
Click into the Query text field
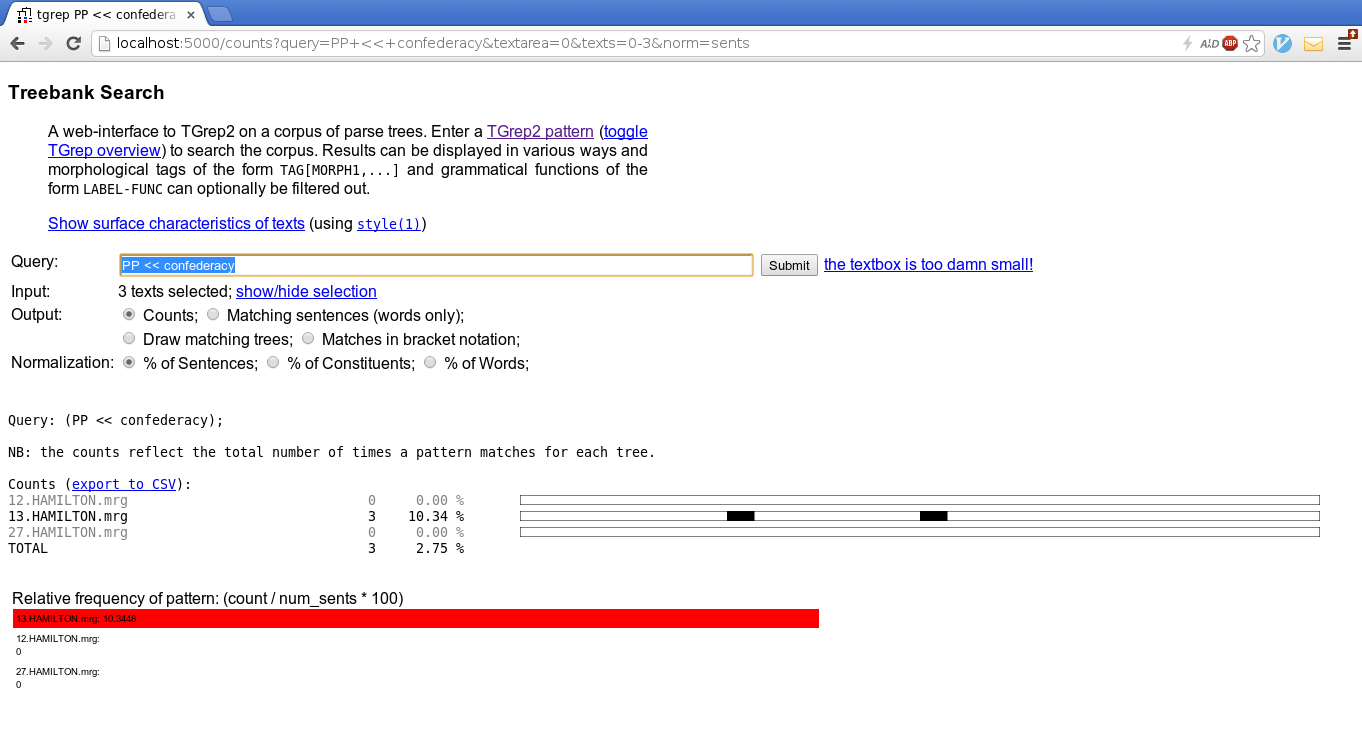(436, 265)
